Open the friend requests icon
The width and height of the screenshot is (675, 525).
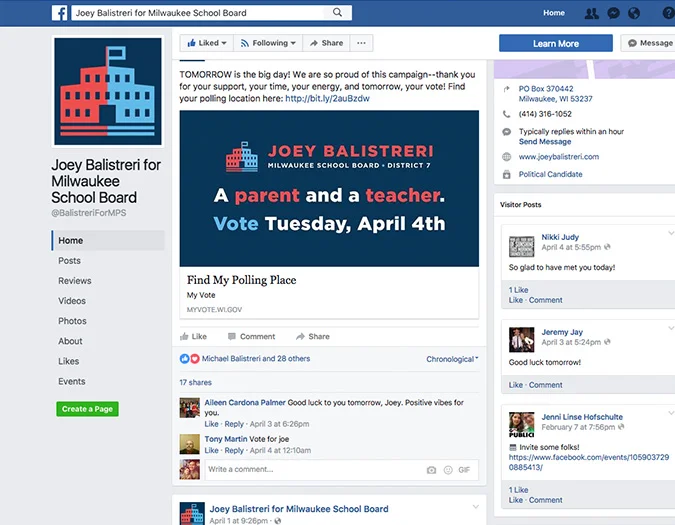591,13
